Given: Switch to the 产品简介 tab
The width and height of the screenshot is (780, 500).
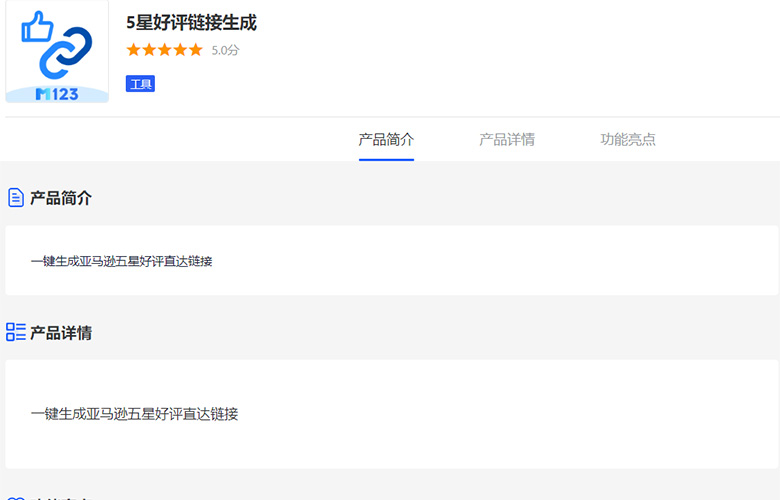Looking at the screenshot, I should point(387,139).
